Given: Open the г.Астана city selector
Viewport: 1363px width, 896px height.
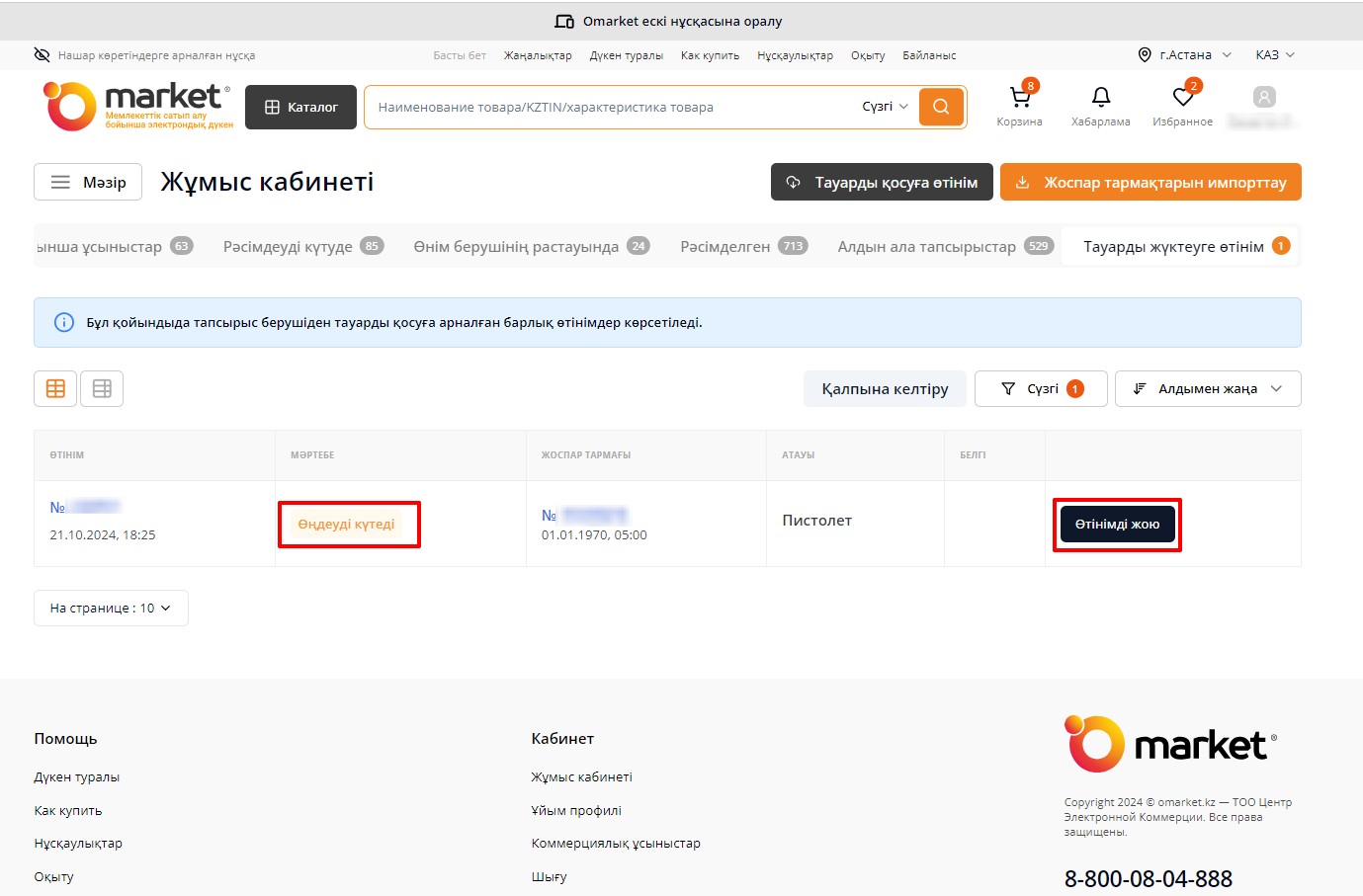Looking at the screenshot, I should [1184, 55].
